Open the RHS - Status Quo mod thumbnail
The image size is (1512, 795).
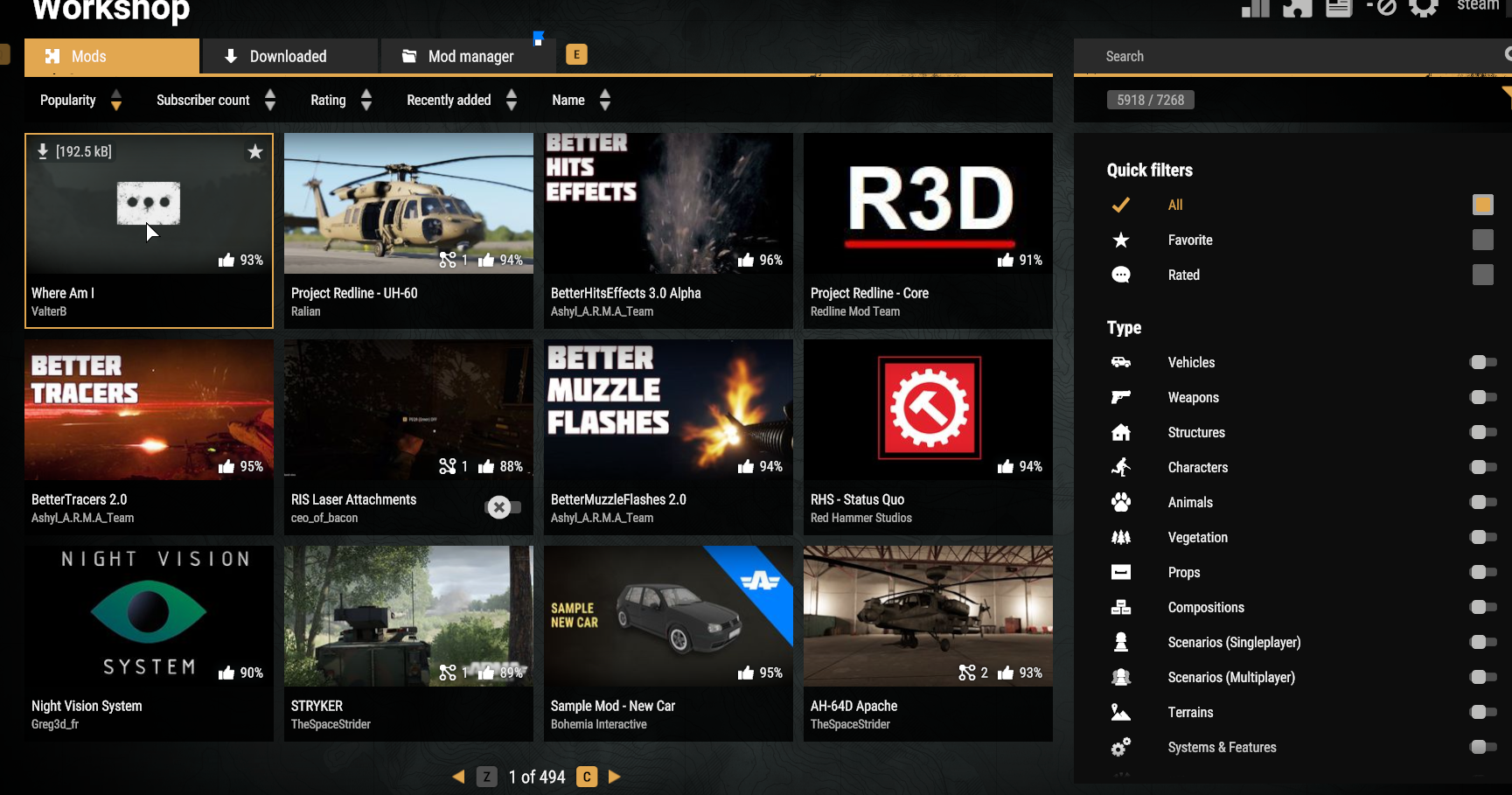(x=927, y=408)
